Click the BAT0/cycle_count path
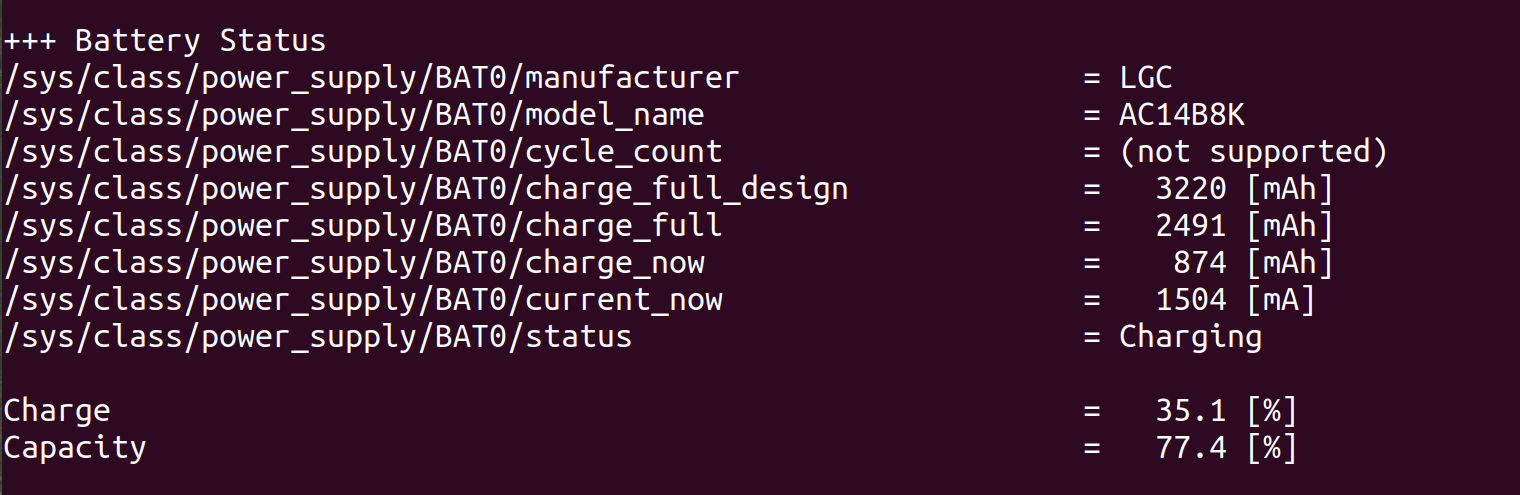 pos(363,152)
